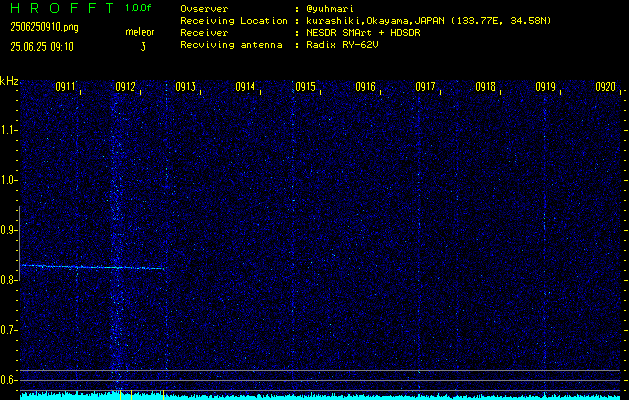Click frequency axis label 1.1
The image size is (629, 400).
coord(8,130)
